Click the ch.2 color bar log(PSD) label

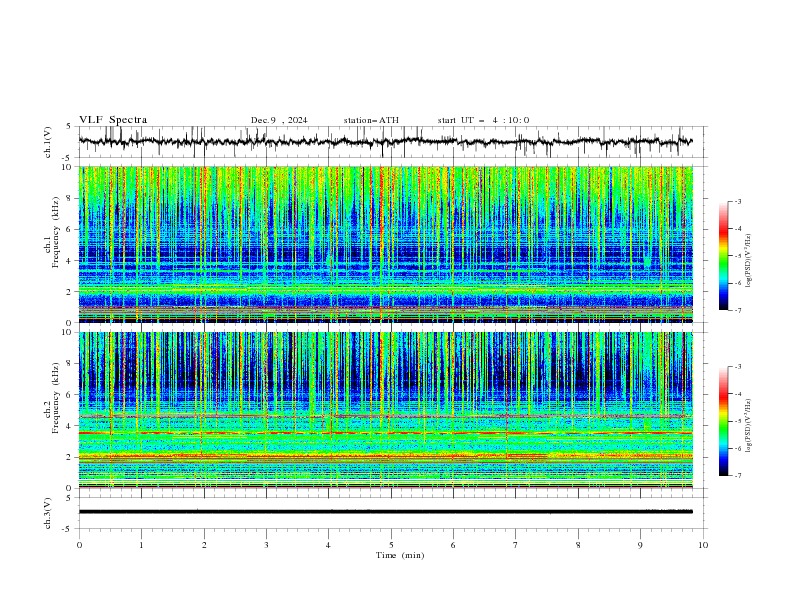749,426
